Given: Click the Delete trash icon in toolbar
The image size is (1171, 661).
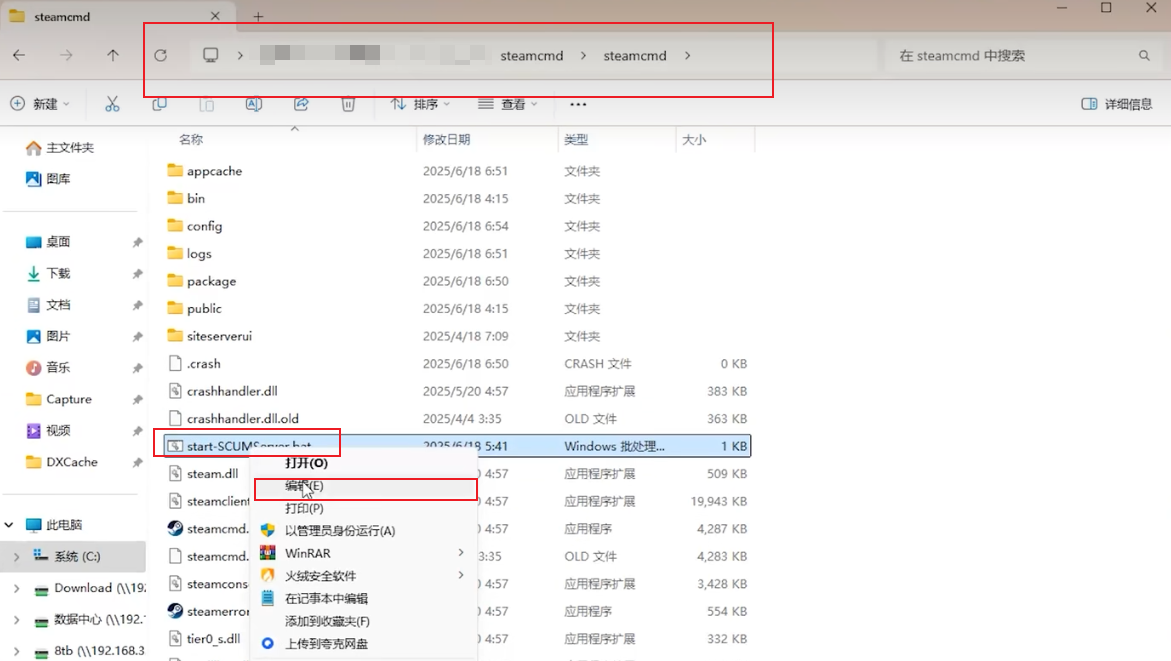Looking at the screenshot, I should coord(348,104).
